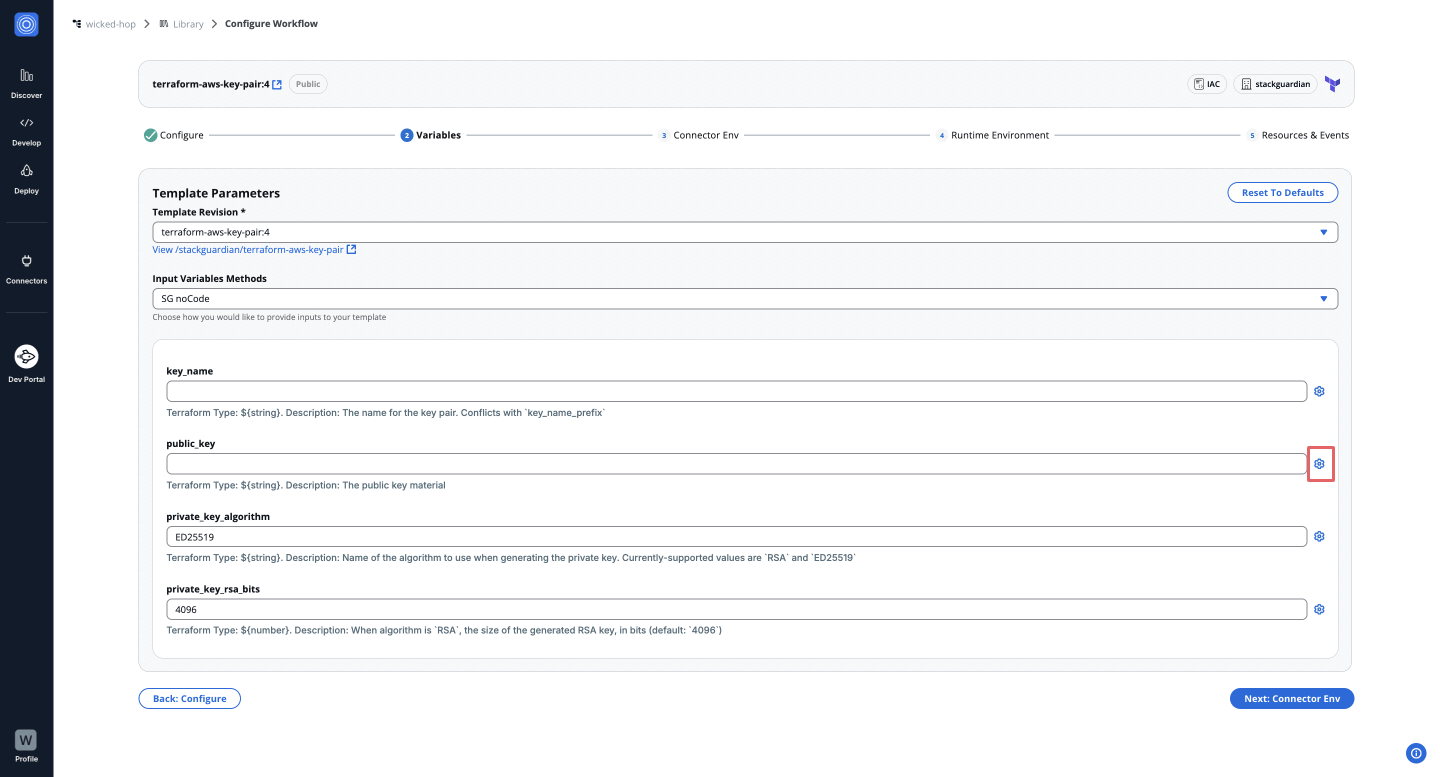Image resolution: width=1440 pixels, height=777 pixels.
Task: Click the Terraform logo in the template header
Action: 1331,84
